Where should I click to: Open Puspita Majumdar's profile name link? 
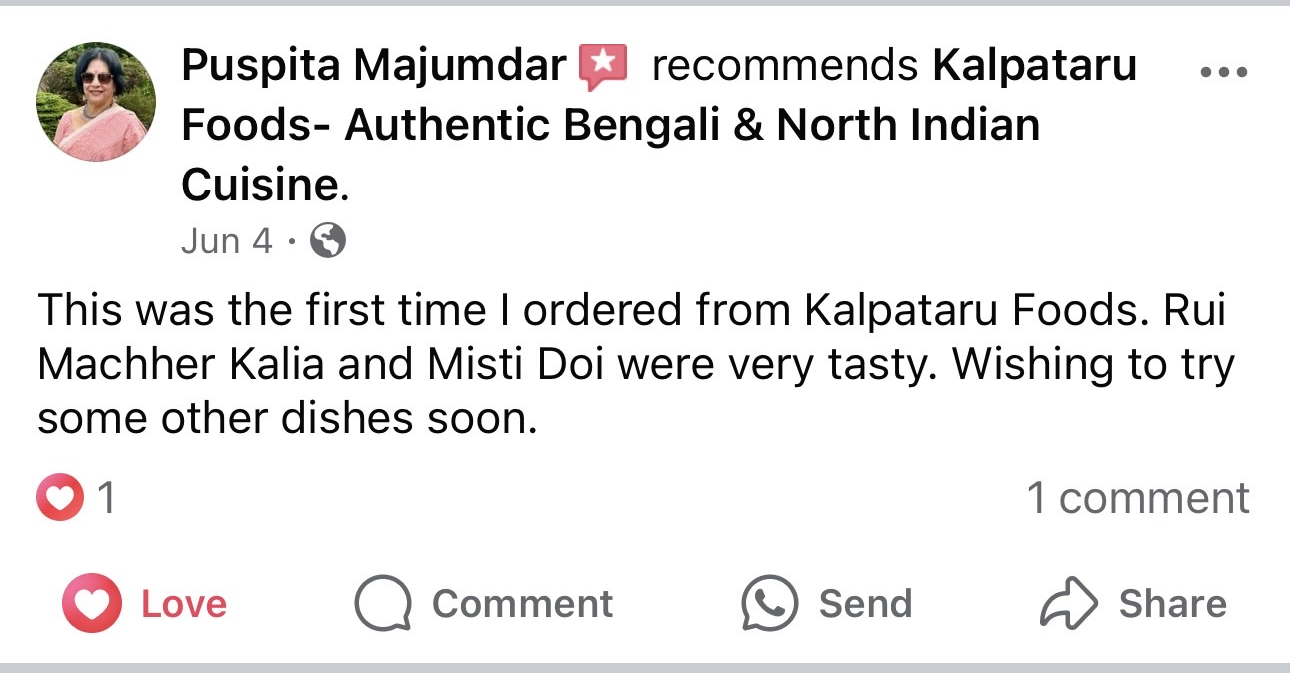pyautogui.click(x=374, y=66)
